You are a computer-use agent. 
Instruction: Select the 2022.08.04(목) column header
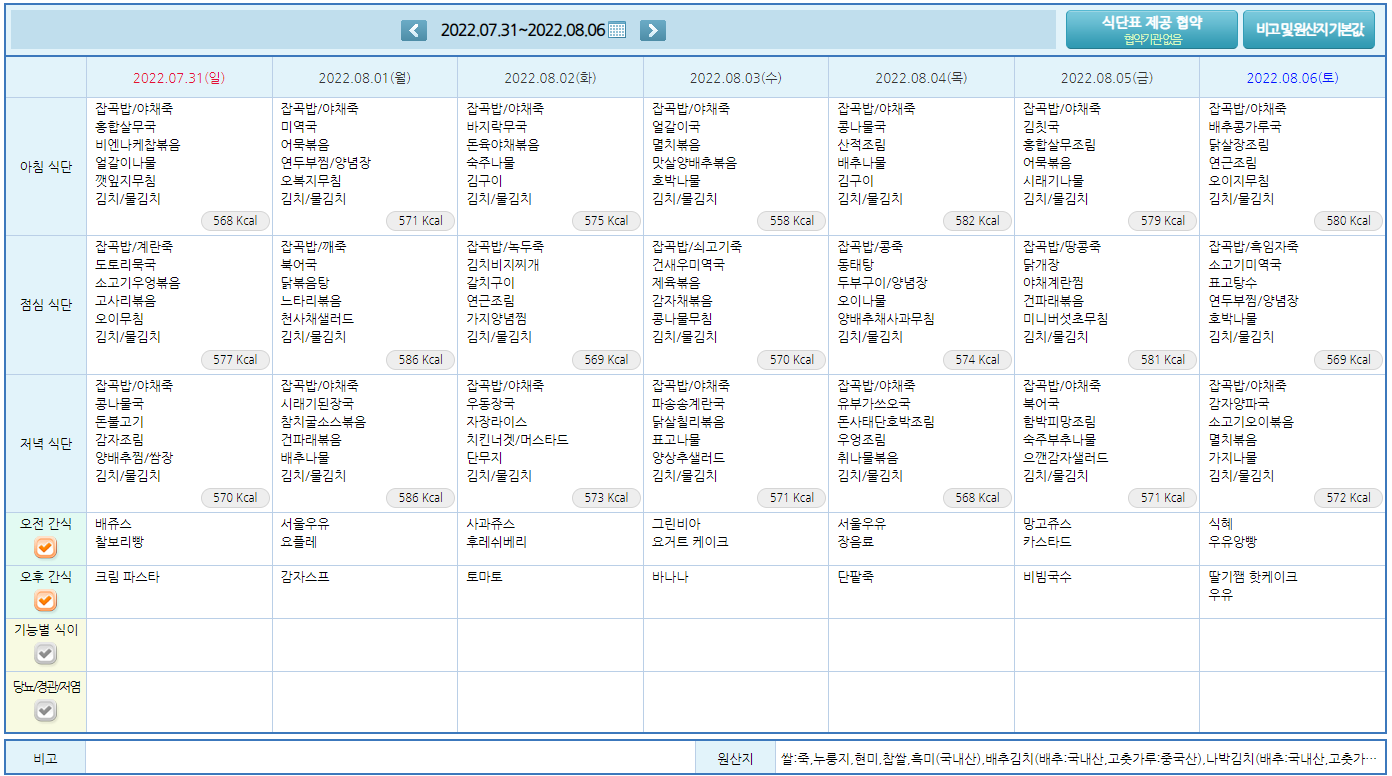[921, 77]
